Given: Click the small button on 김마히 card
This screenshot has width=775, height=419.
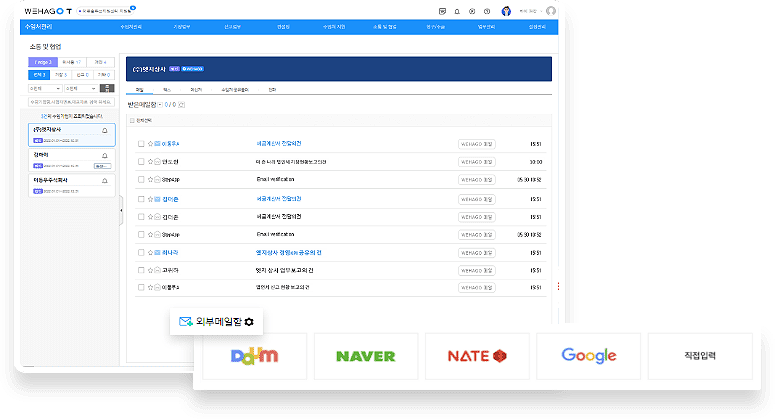Looking at the screenshot, I should [102, 166].
